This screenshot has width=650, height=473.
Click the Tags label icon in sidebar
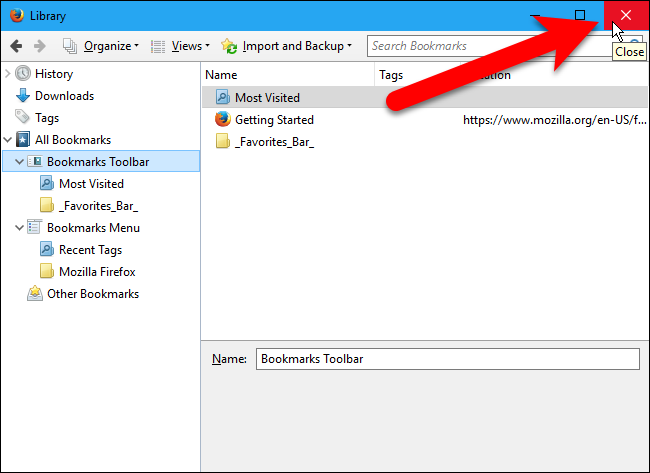[x=22, y=117]
